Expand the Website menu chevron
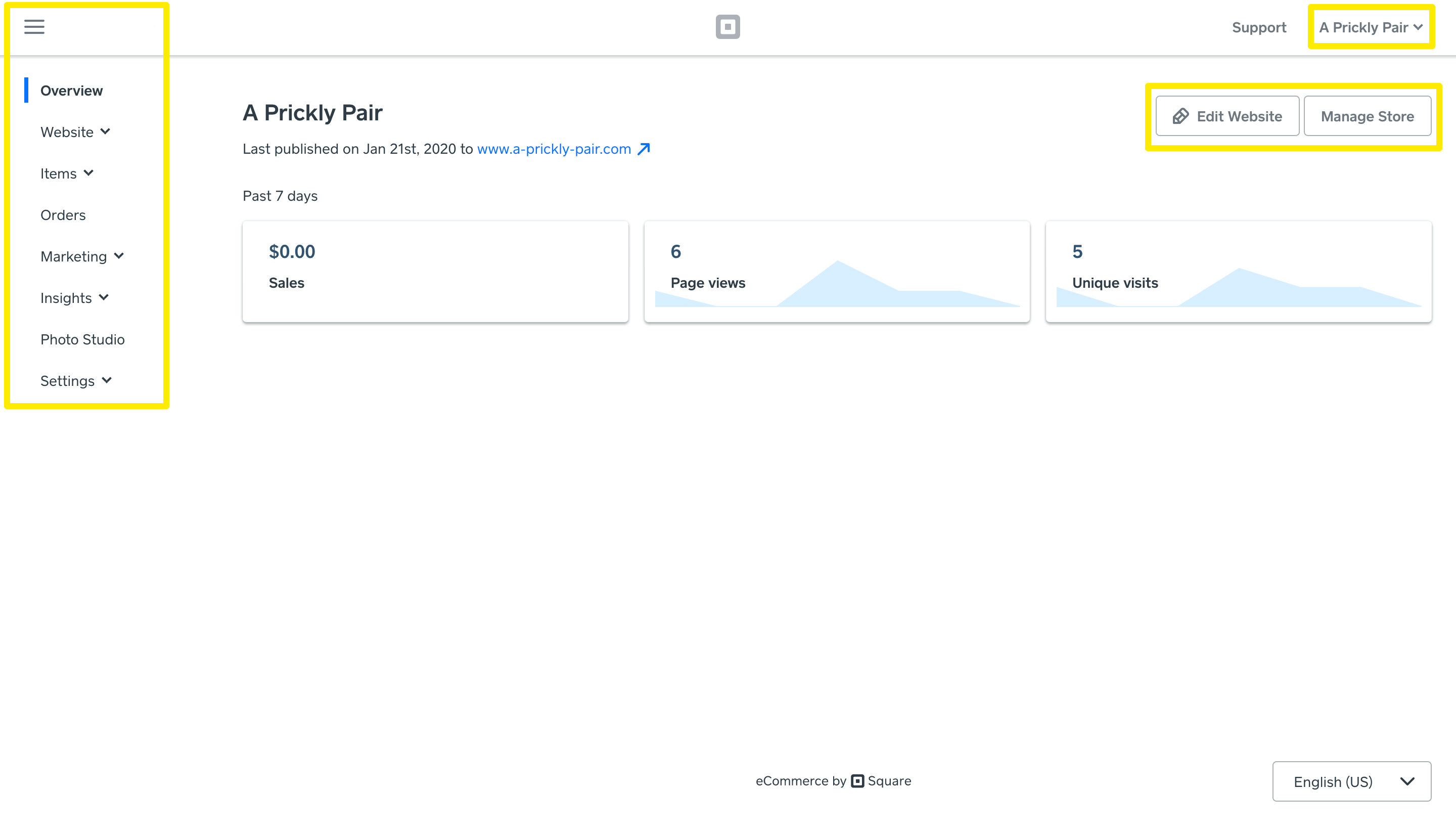Screen dimensions: 1456x834 [105, 131]
